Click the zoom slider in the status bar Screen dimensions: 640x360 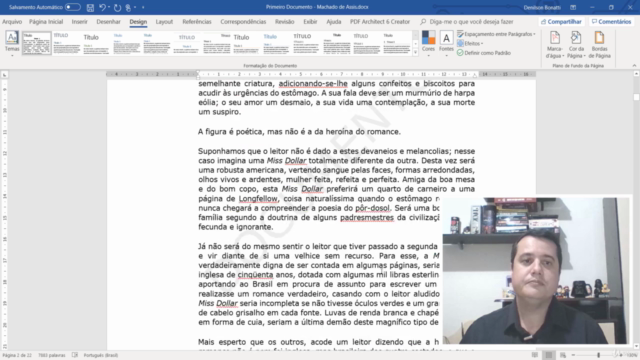597,355
